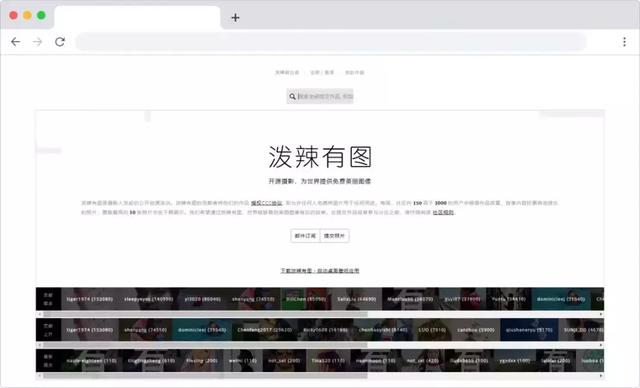Open dominicleej (35540) in the first gallery row
Image resolution: width=640 pixels, height=388 pixels.
(561, 299)
